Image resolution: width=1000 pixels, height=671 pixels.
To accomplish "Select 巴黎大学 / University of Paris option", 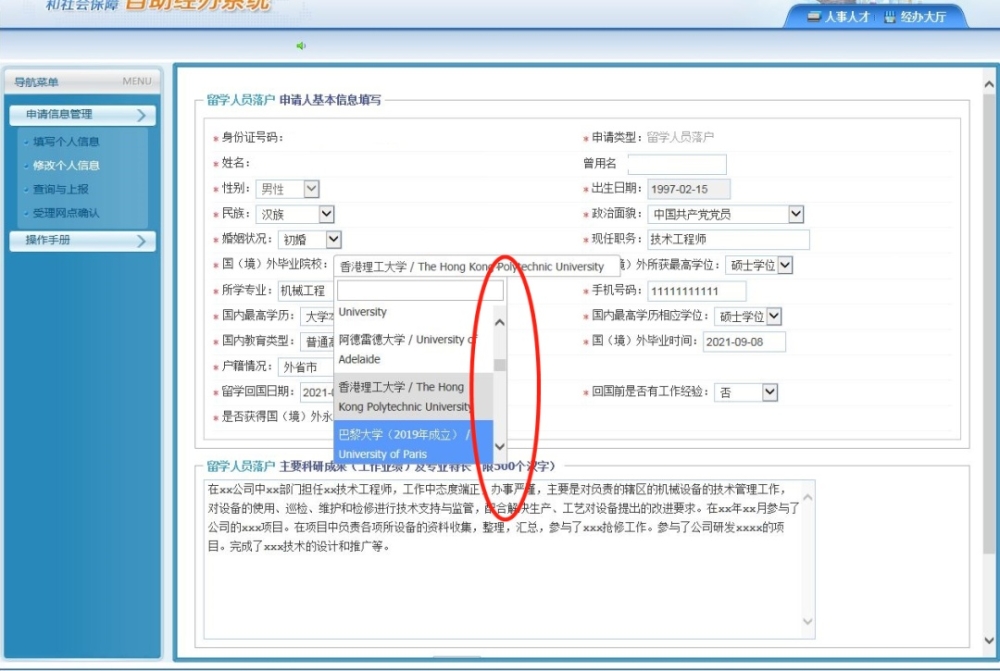I will click(x=413, y=443).
